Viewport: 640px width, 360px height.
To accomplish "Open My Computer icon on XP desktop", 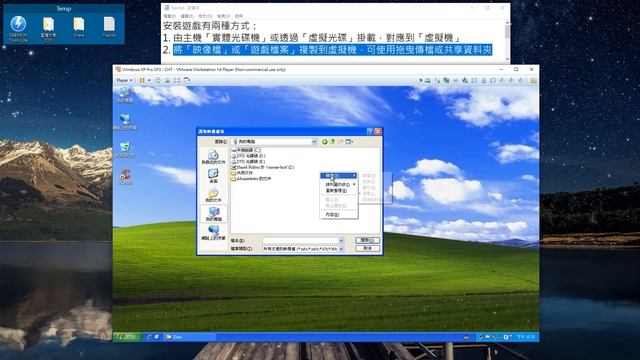I will pos(125,95).
